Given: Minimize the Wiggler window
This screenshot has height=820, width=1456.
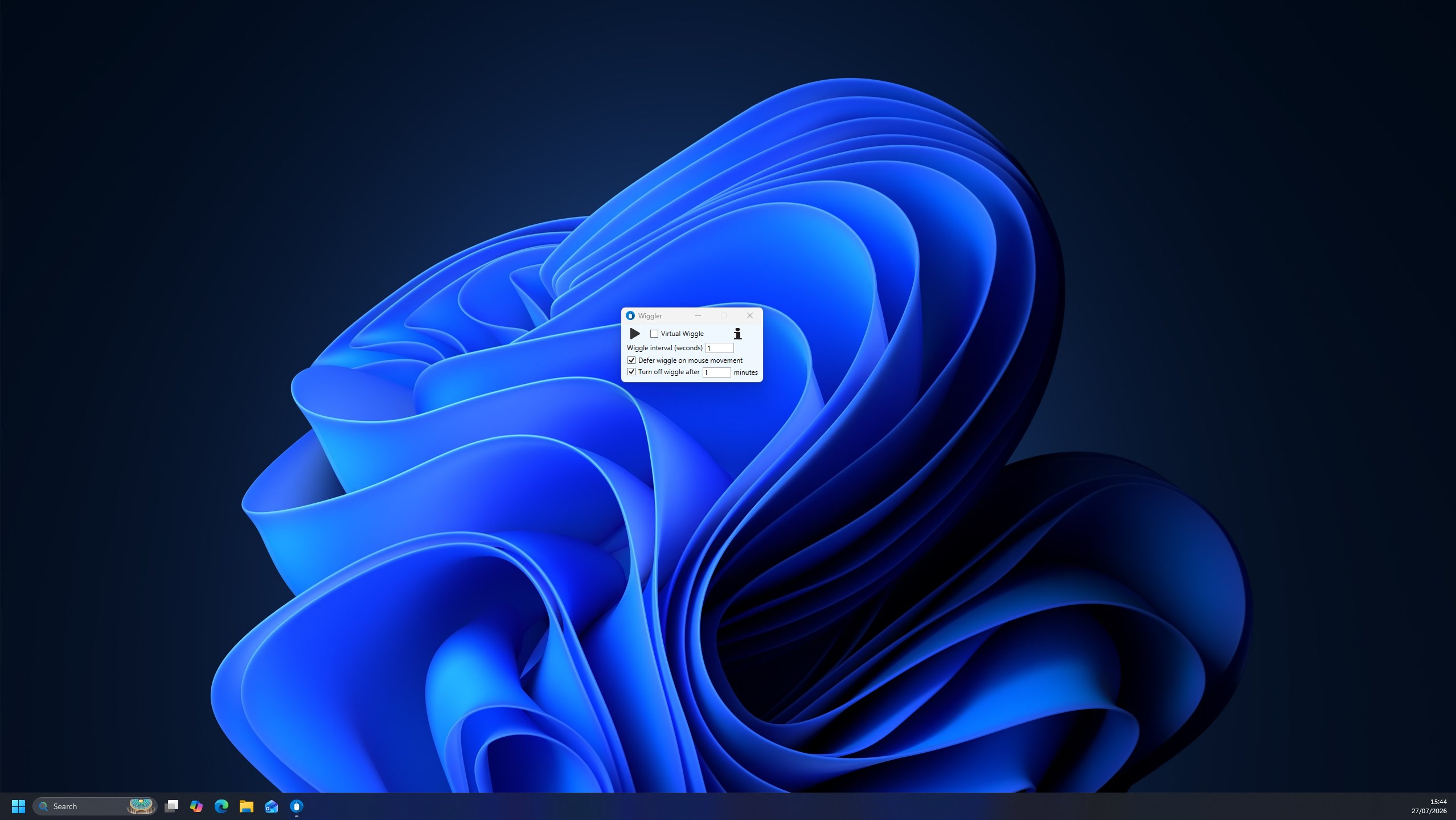Looking at the screenshot, I should pyautogui.click(x=698, y=315).
